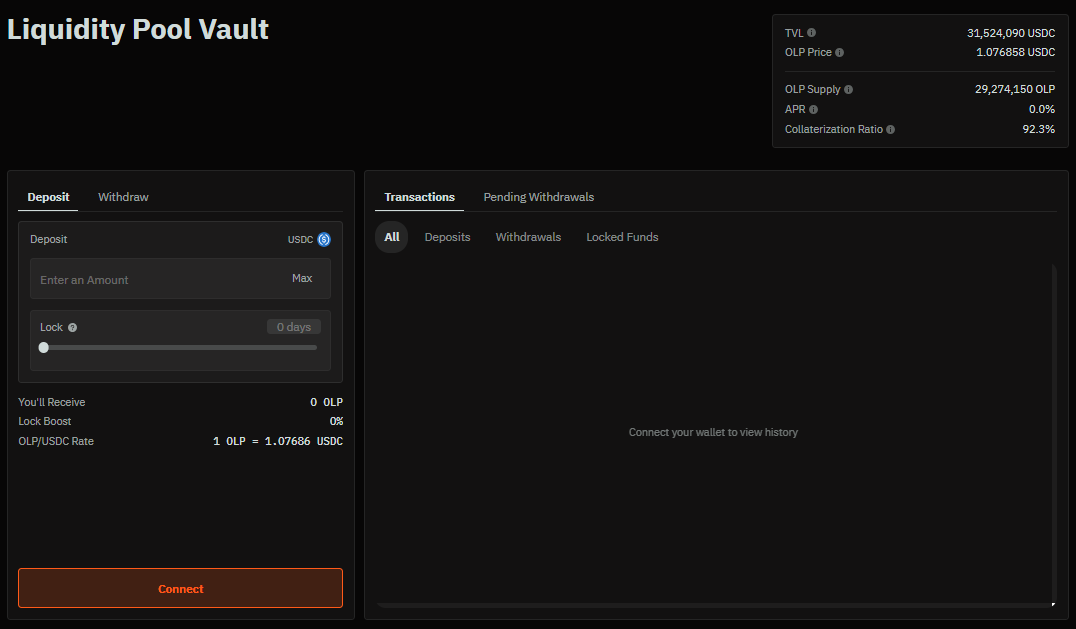Click the orange Connect wallet button

[180, 588]
